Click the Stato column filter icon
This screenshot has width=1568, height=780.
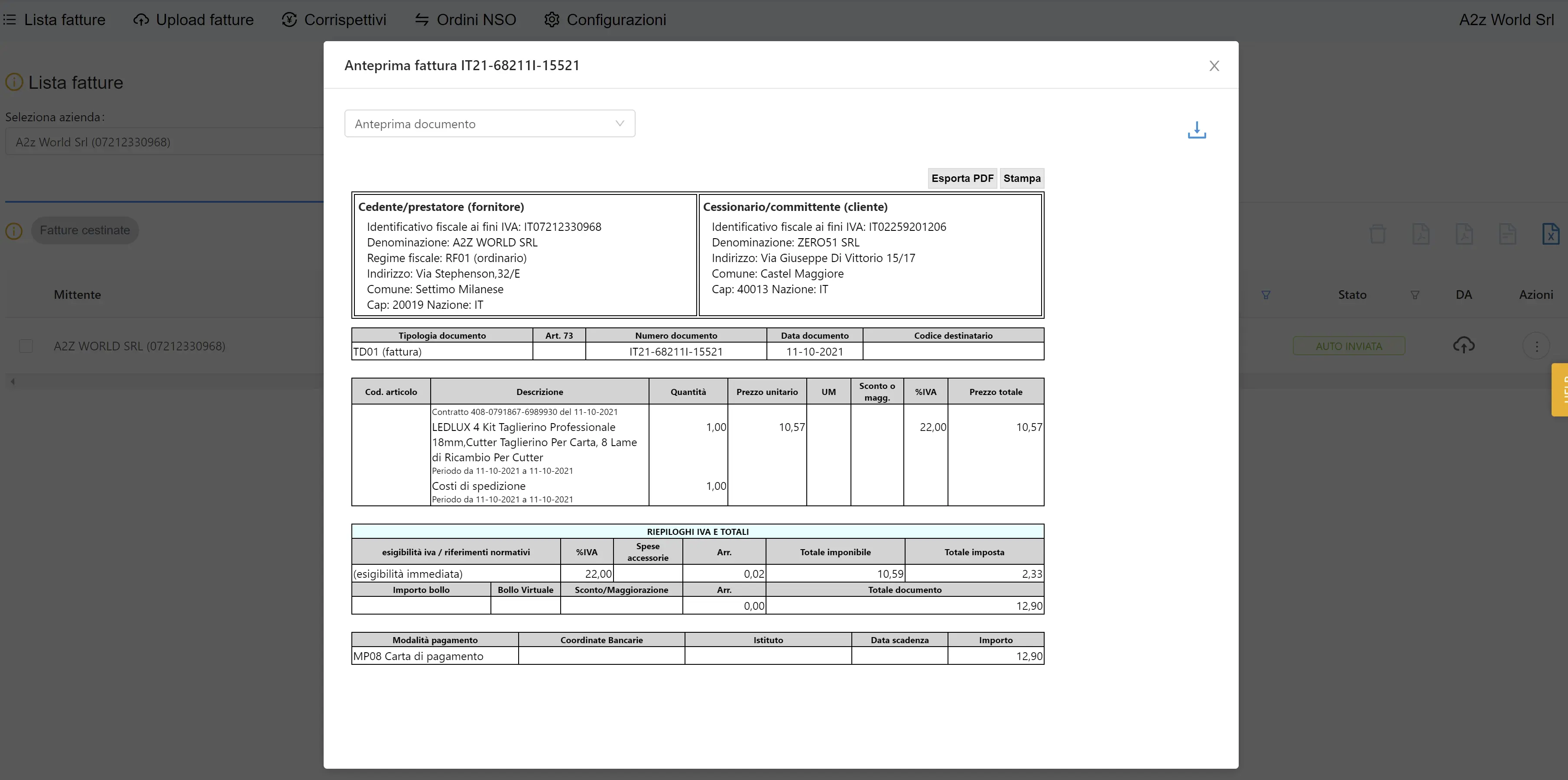(x=1415, y=295)
